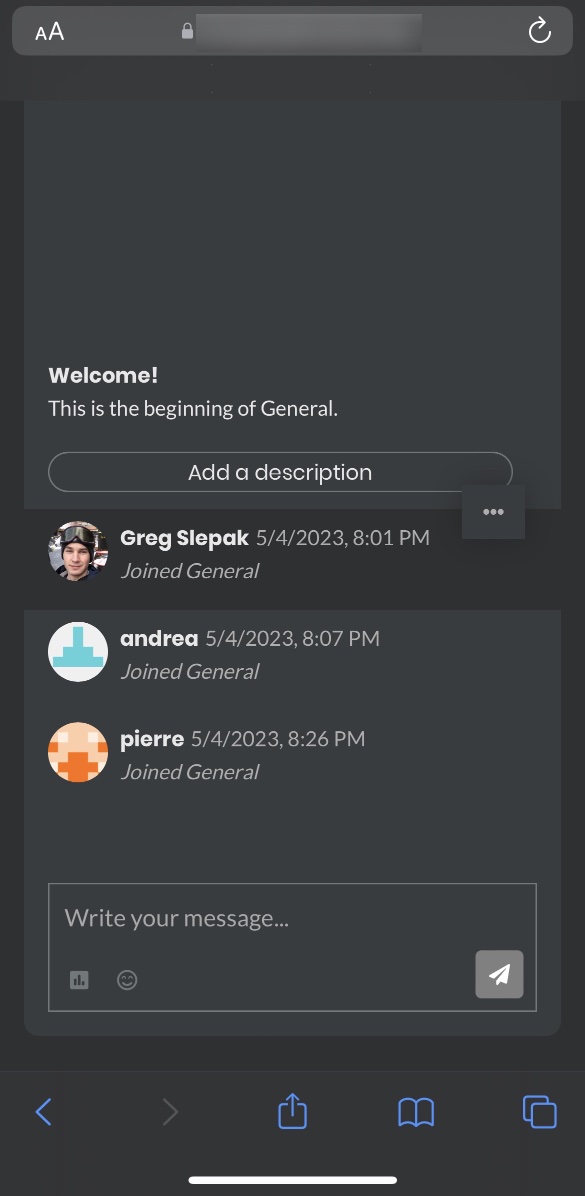
Task: Click pierre's orange avatar
Action: (x=77, y=751)
